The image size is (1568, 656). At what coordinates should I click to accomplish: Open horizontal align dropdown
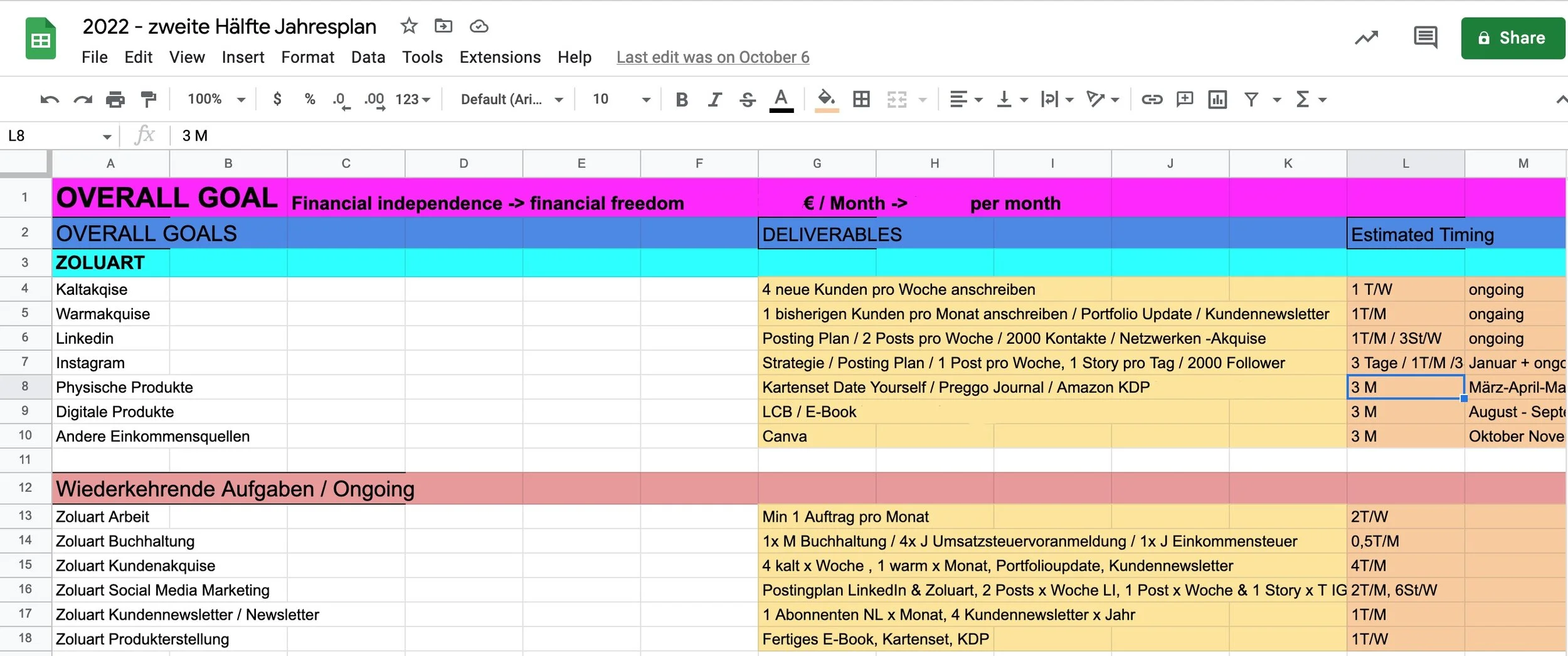click(x=966, y=99)
